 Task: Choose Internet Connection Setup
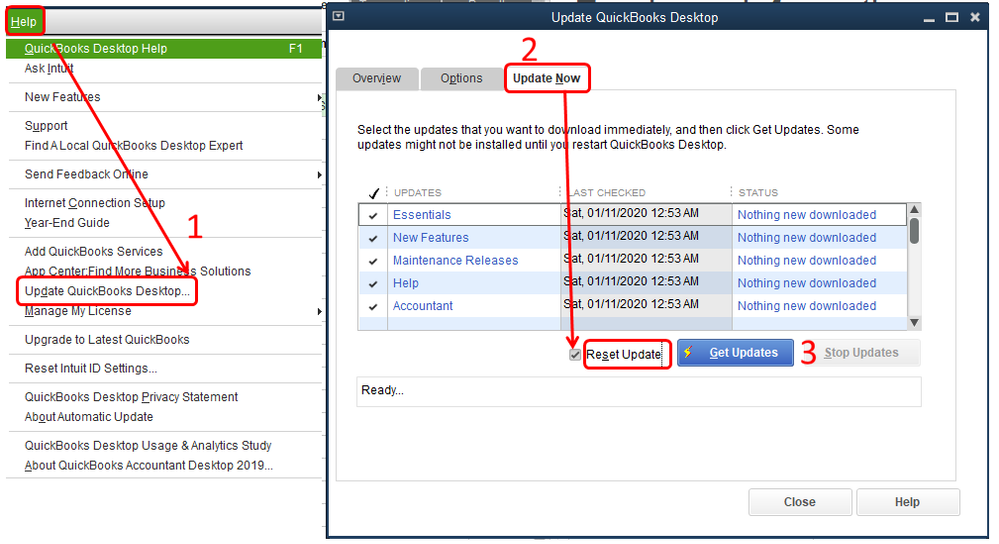tap(95, 203)
